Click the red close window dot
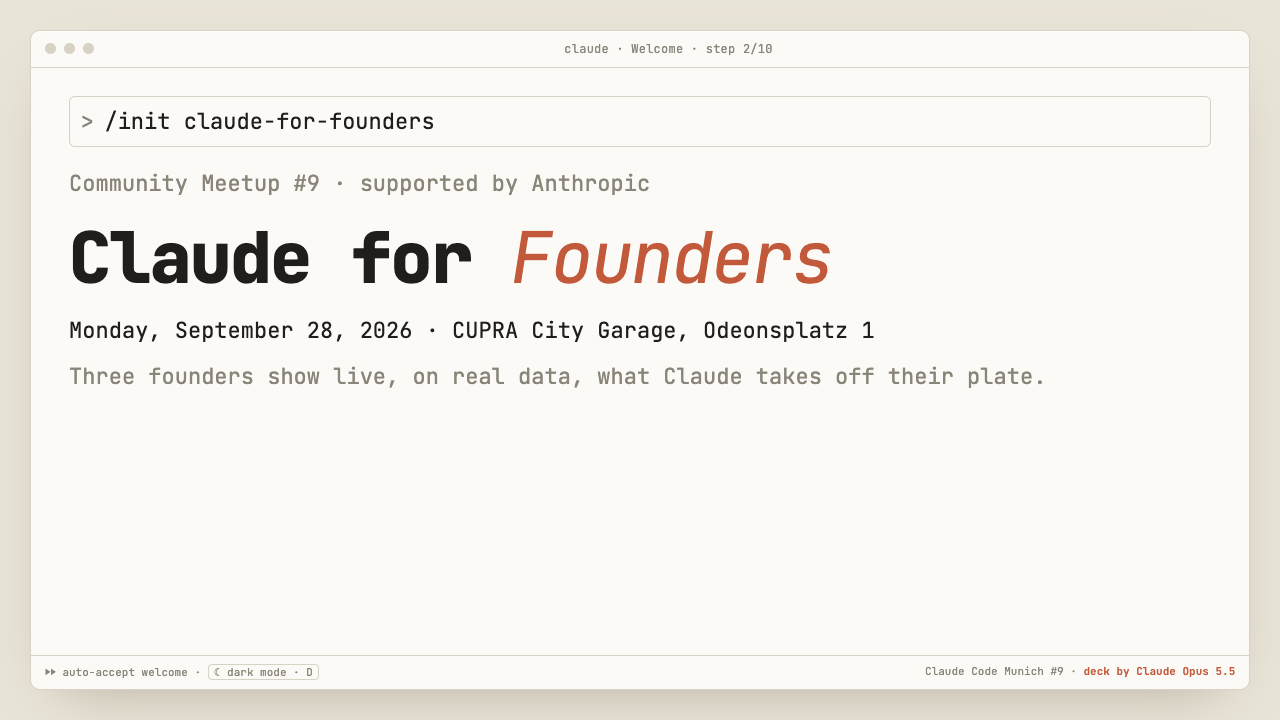Image resolution: width=1280 pixels, height=720 pixels. pyautogui.click(x=51, y=49)
